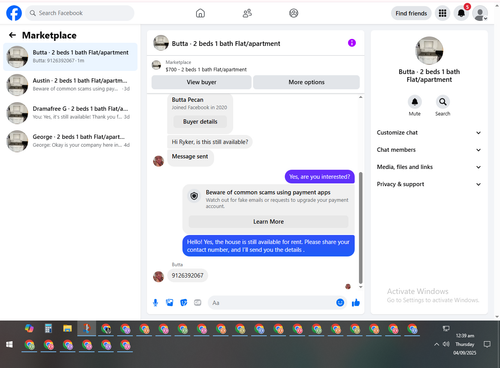Click the chat scrollbar up arrow
The image size is (500, 368).
coord(361,97)
